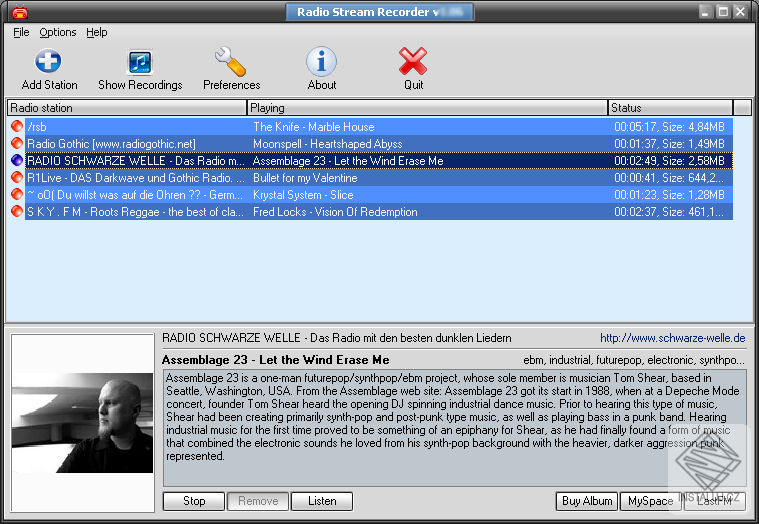Open the Options menu

pyautogui.click(x=58, y=32)
